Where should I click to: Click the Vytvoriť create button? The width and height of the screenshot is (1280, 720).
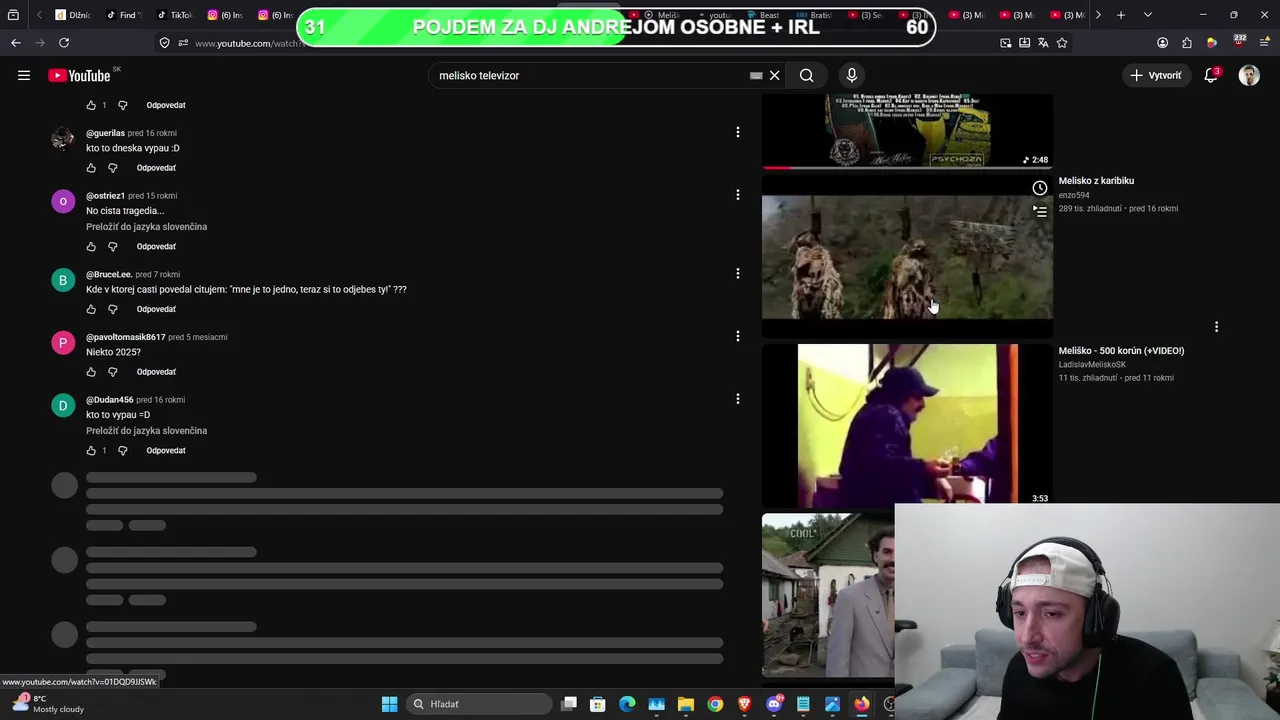tap(1156, 75)
